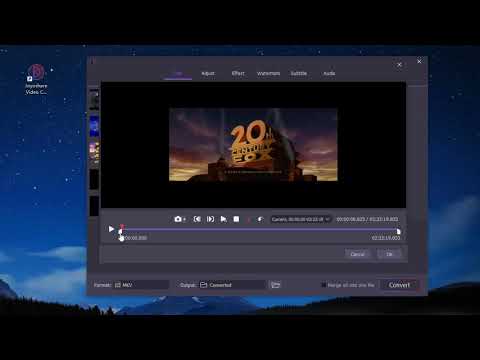Click the reset undo arrow icon
Viewport: 480px width, 360px height.
pyautogui.click(x=260, y=219)
